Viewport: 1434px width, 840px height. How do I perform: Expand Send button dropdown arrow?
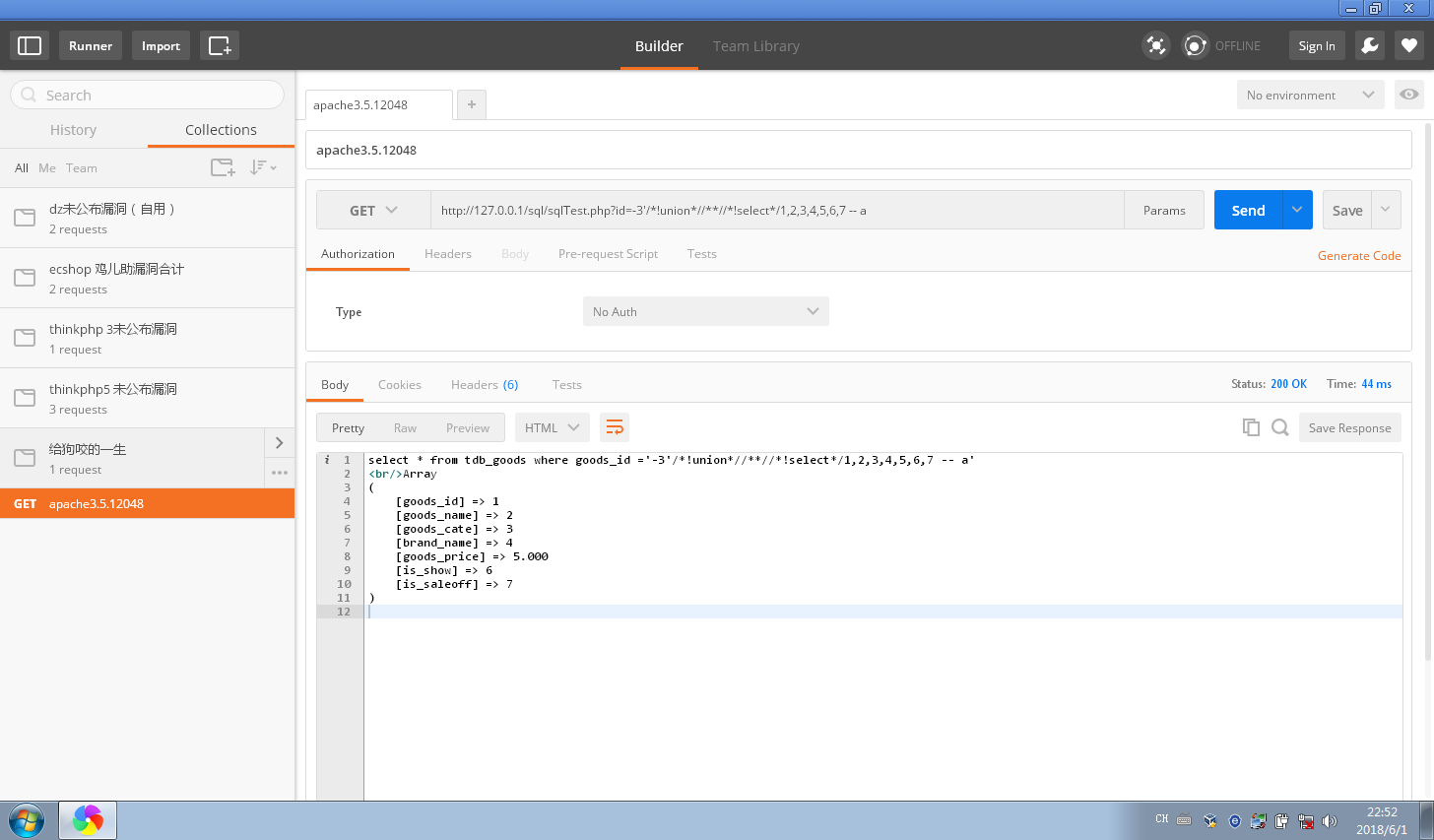tap(1297, 210)
